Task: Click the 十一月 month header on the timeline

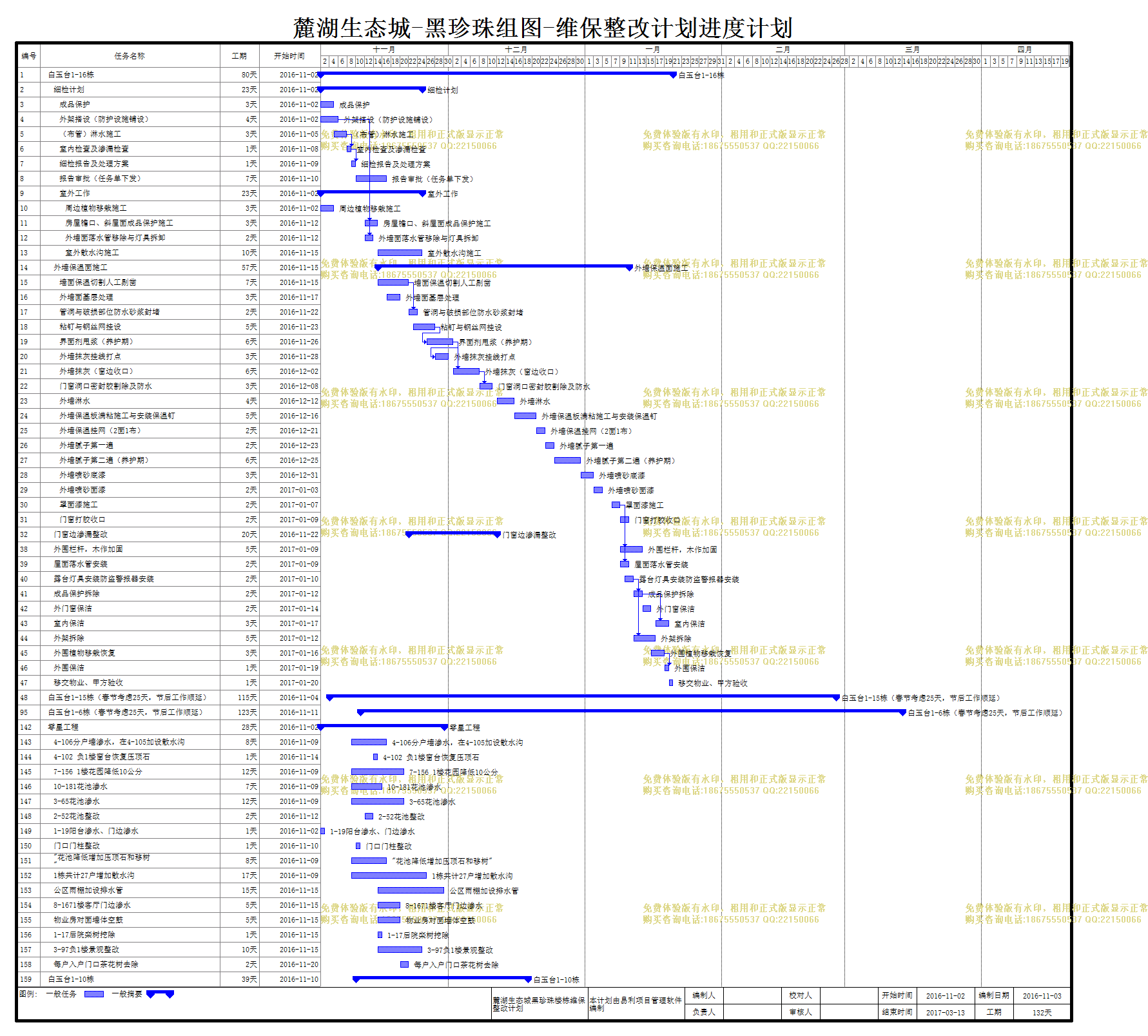Action: 384,50
